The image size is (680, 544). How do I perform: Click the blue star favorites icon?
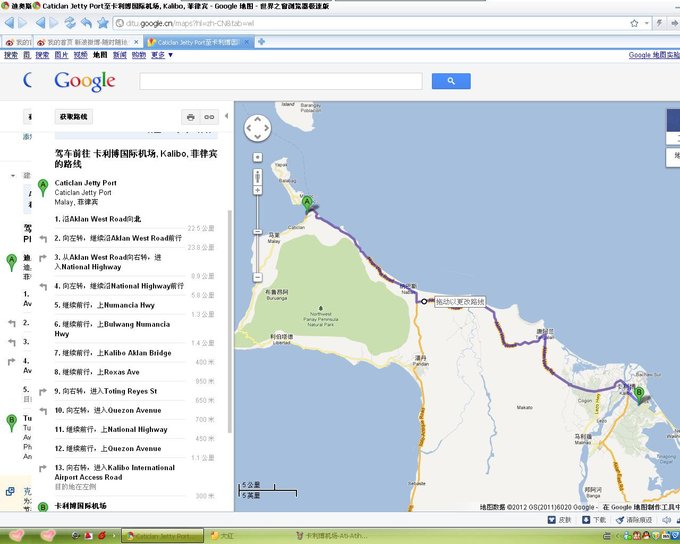(103, 23)
